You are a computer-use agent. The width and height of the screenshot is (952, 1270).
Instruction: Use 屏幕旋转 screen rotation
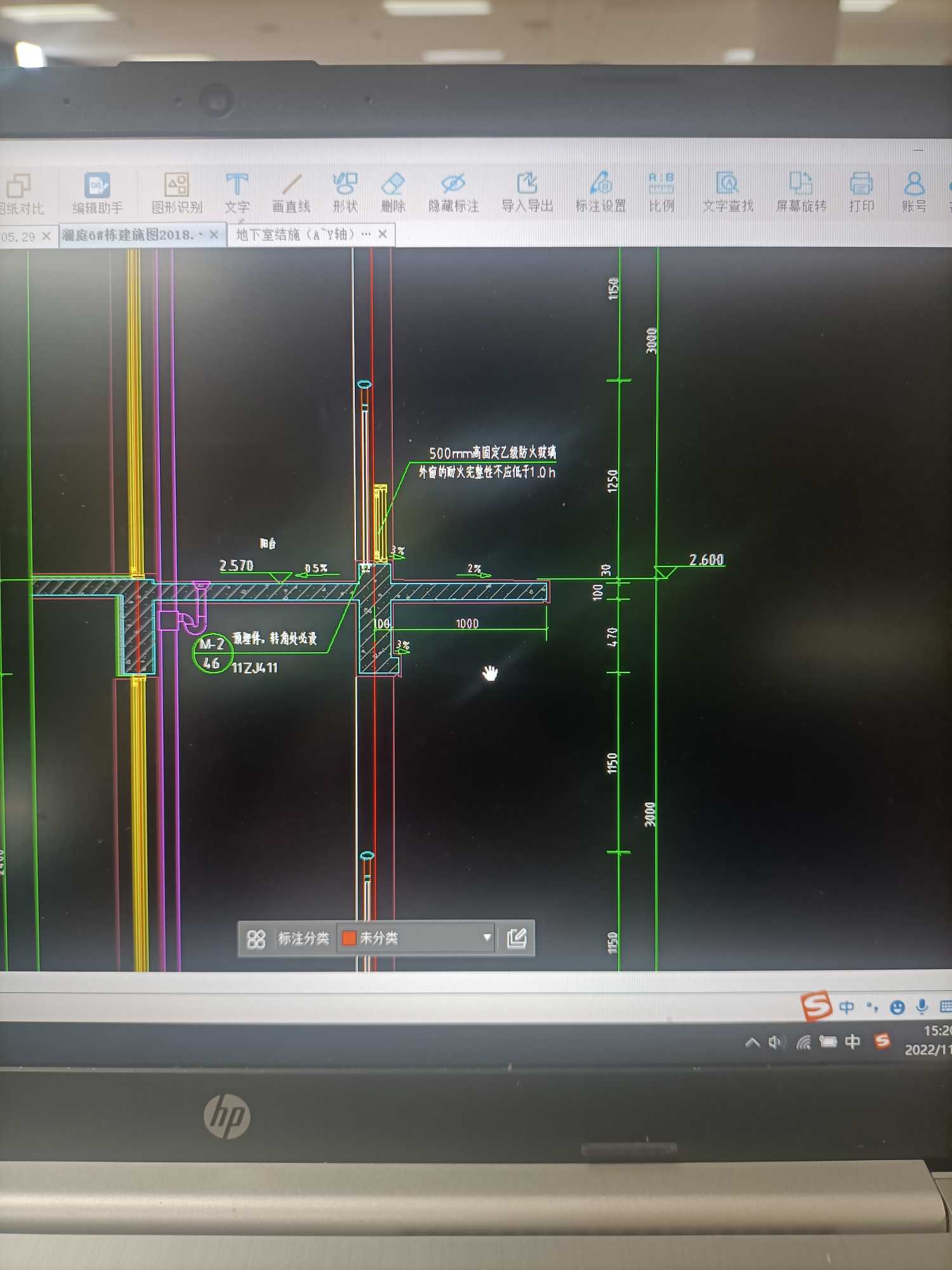click(801, 193)
